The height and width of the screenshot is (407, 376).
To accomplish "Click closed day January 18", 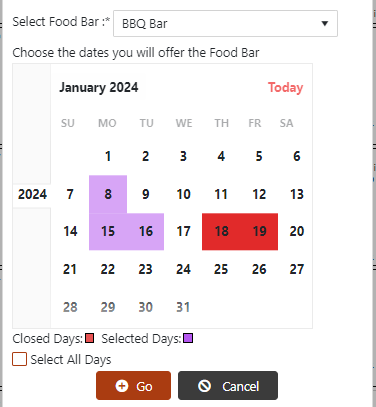I will 221,231.
